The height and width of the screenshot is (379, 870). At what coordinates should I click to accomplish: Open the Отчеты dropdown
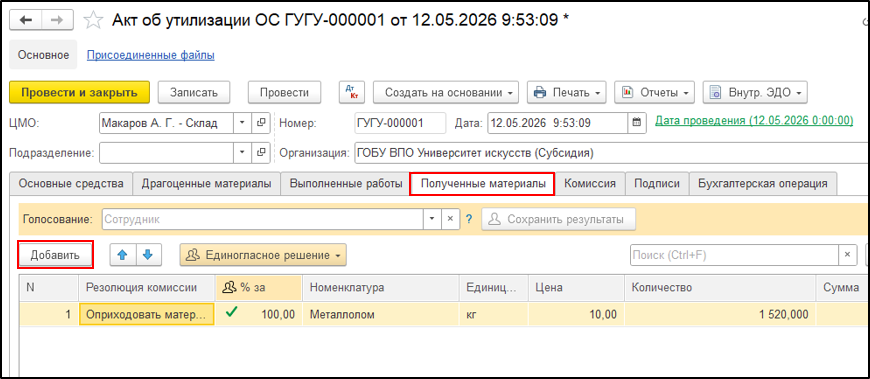(654, 92)
